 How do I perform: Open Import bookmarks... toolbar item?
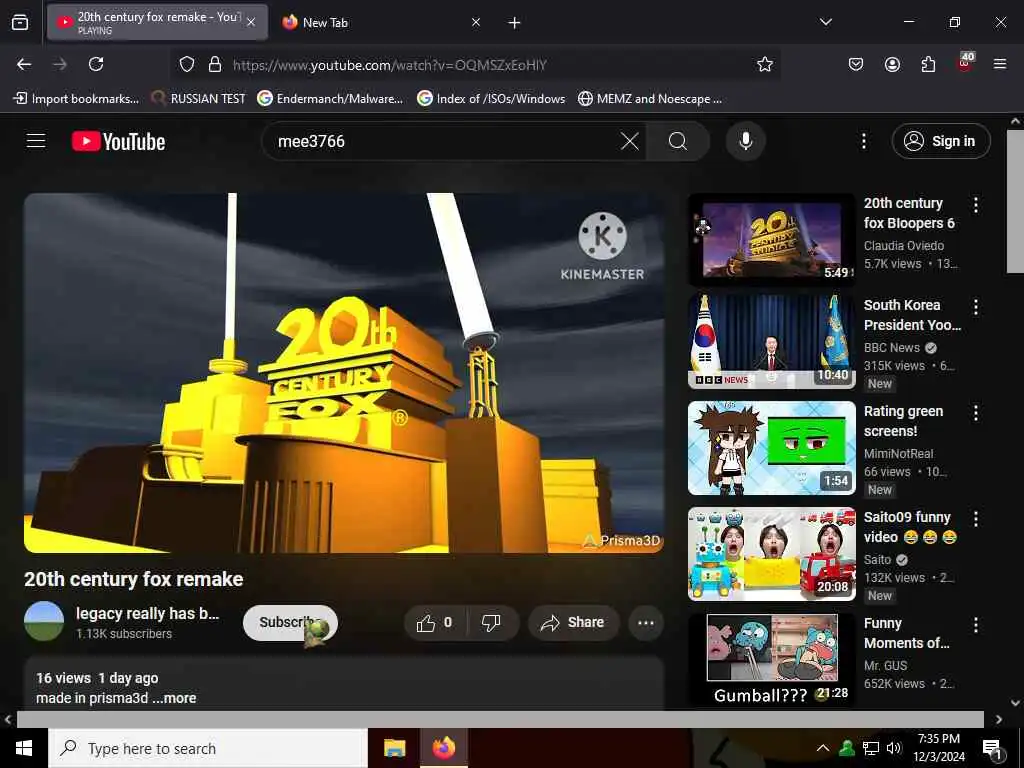pos(76,99)
